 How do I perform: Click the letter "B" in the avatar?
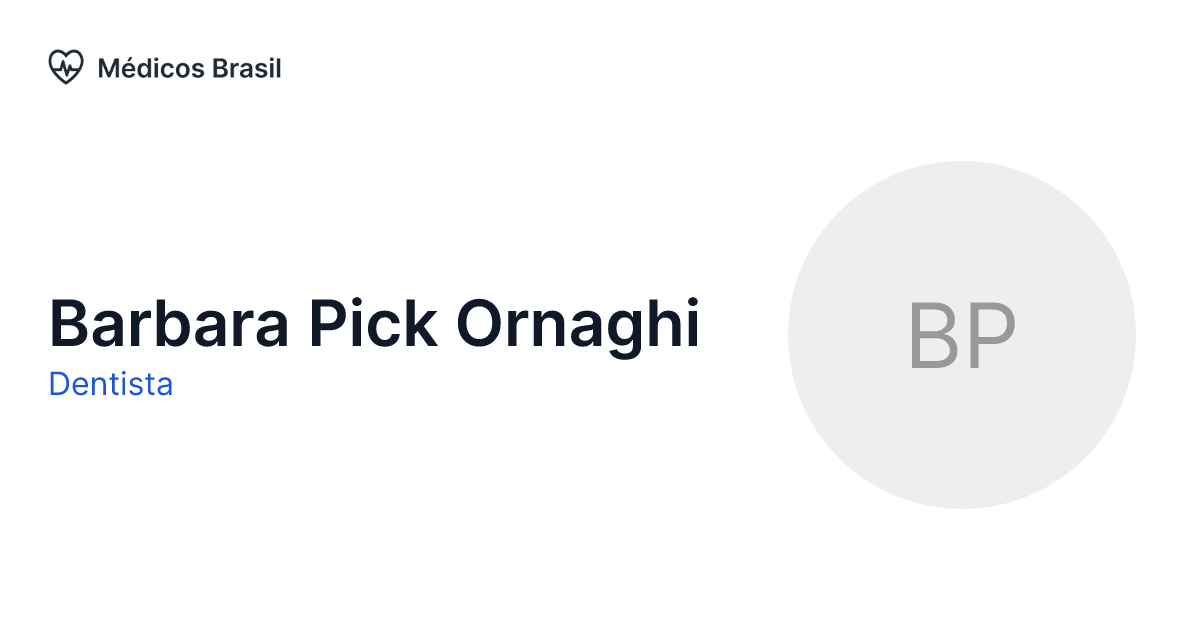932,337
